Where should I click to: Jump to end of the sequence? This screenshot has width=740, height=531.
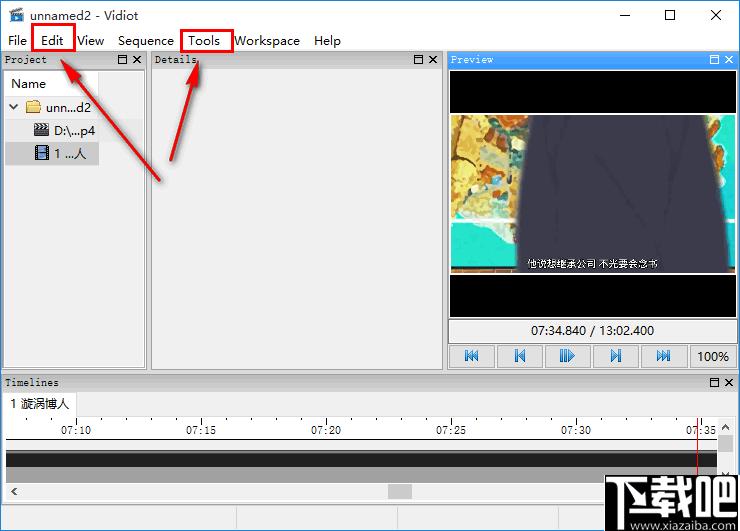click(x=663, y=356)
